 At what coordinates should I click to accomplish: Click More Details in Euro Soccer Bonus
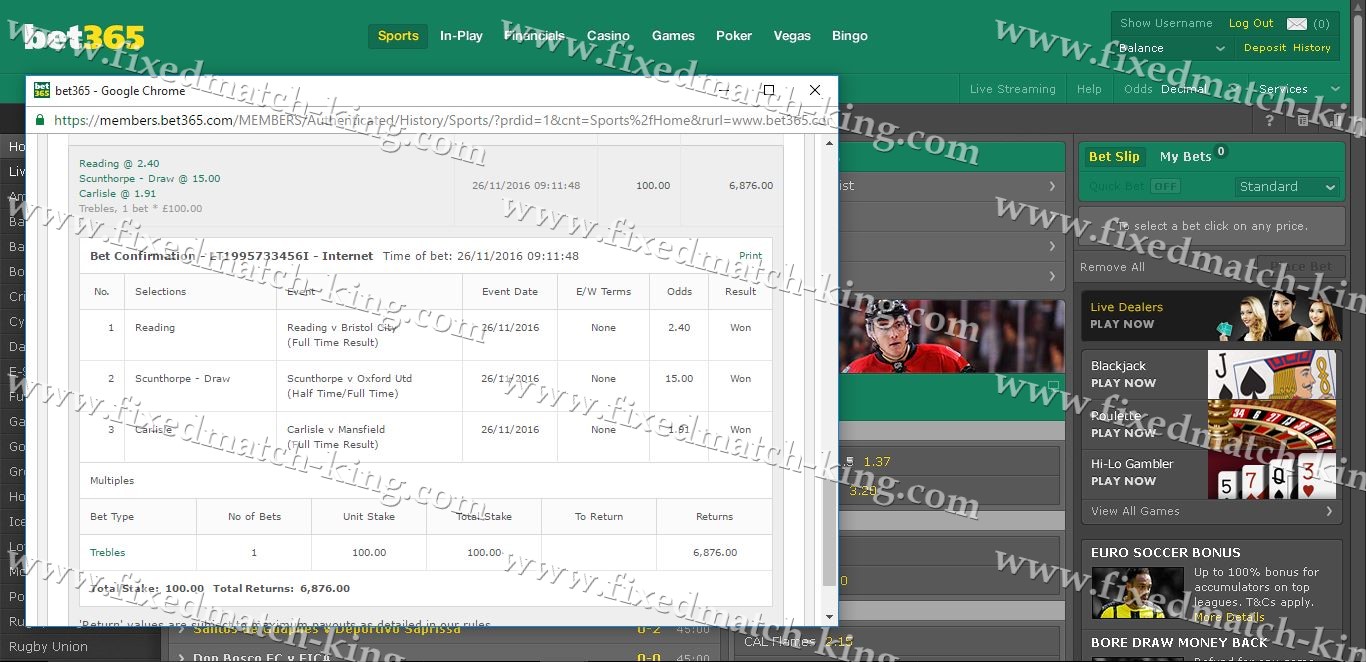[1230, 617]
